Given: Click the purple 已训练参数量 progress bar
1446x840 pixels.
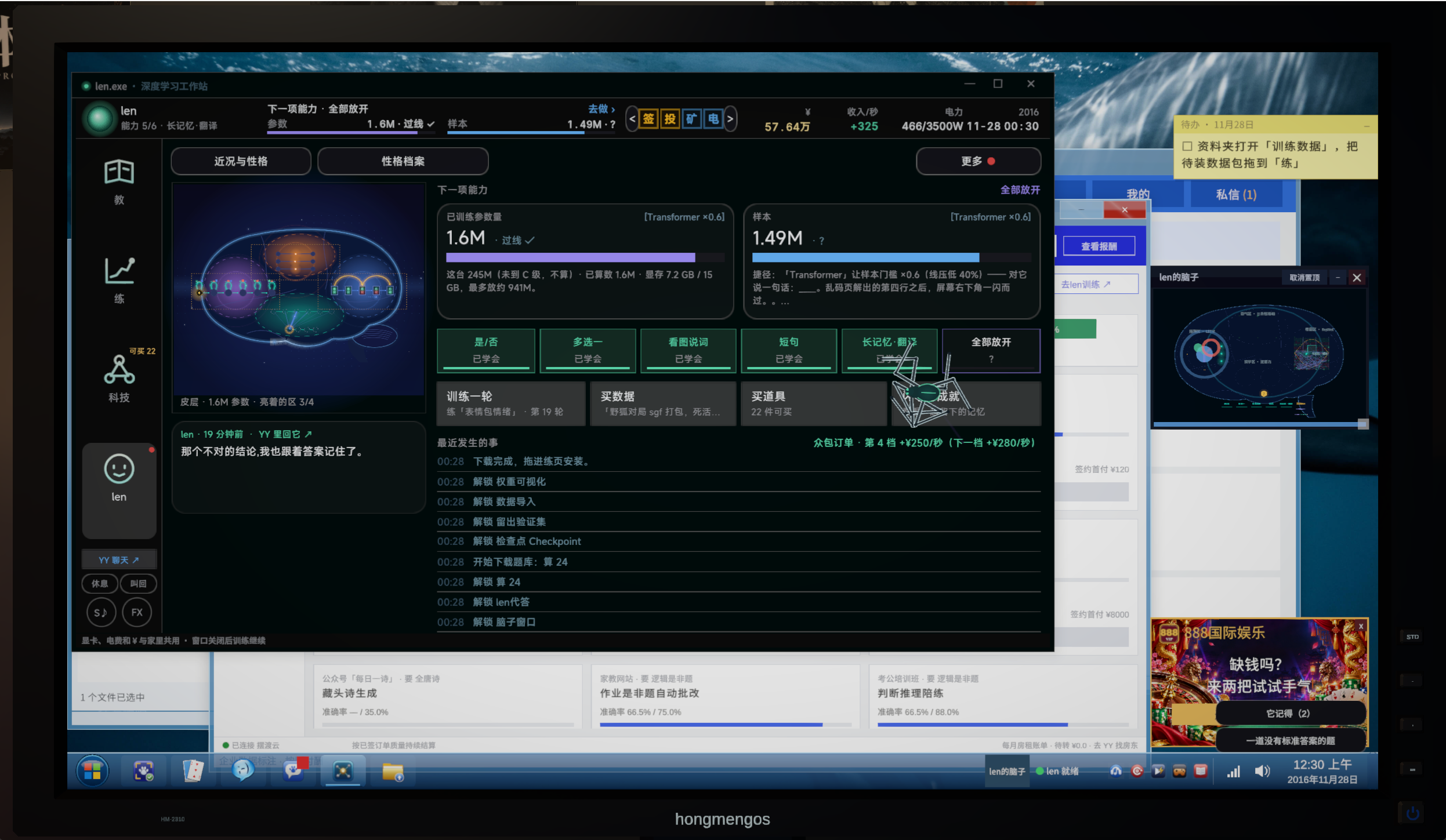Looking at the screenshot, I should click(585, 257).
